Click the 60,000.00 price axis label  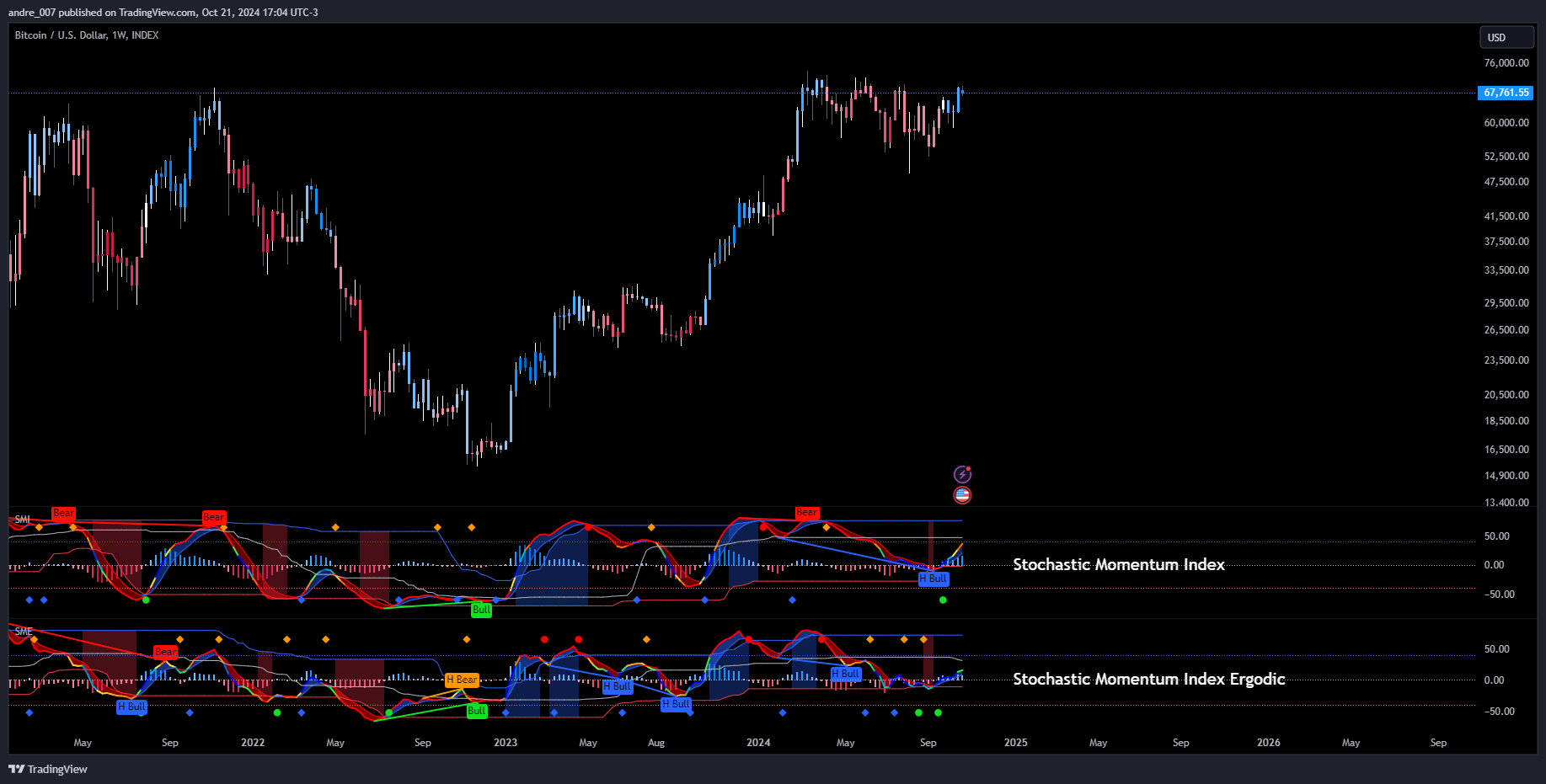(1506, 123)
